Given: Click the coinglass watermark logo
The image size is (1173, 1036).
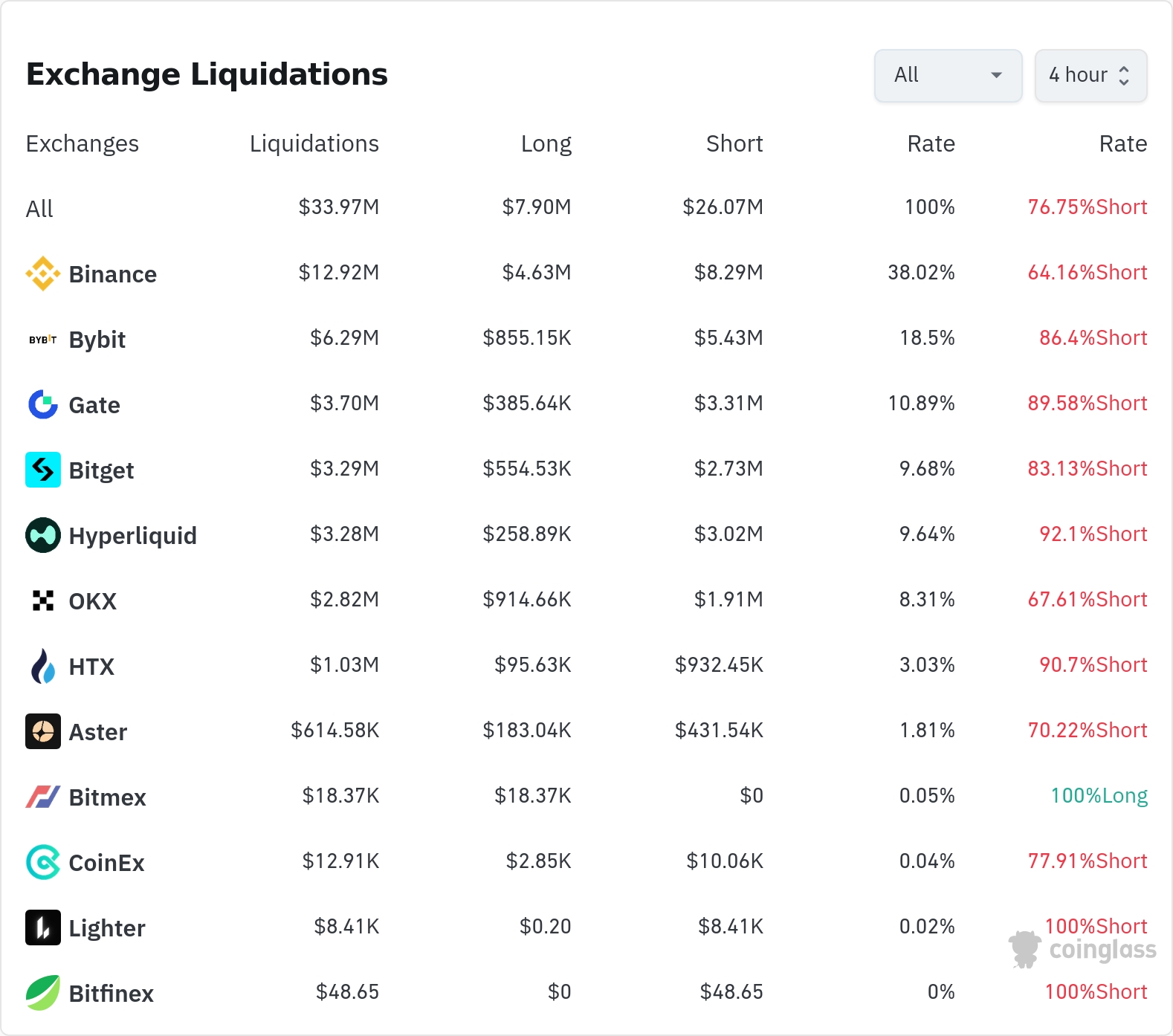Looking at the screenshot, I should 1083,949.
